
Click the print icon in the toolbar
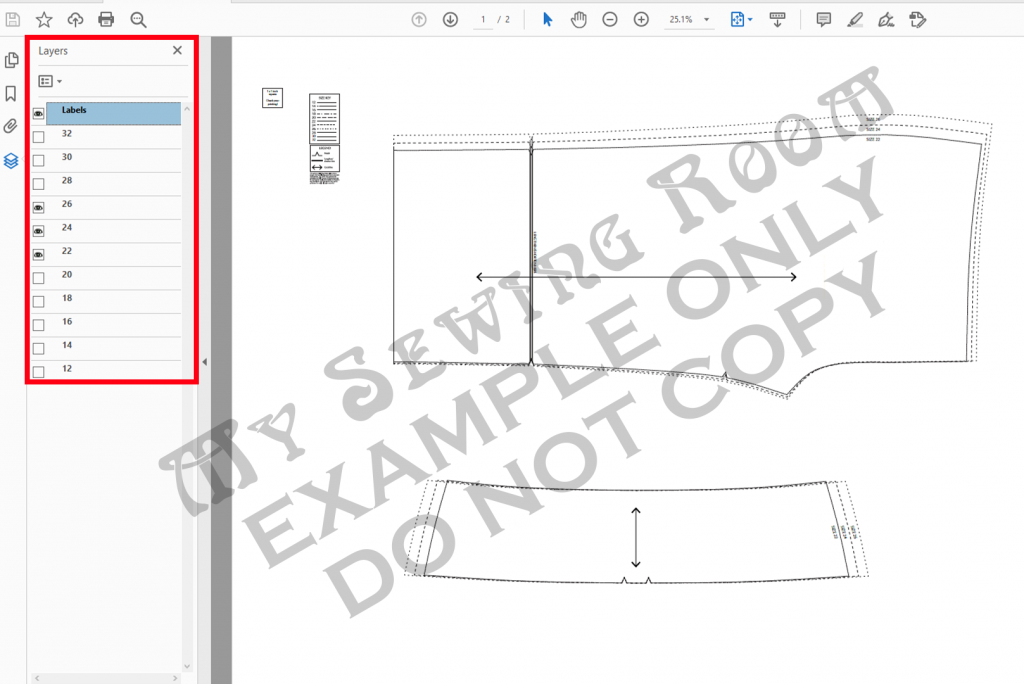(x=106, y=19)
